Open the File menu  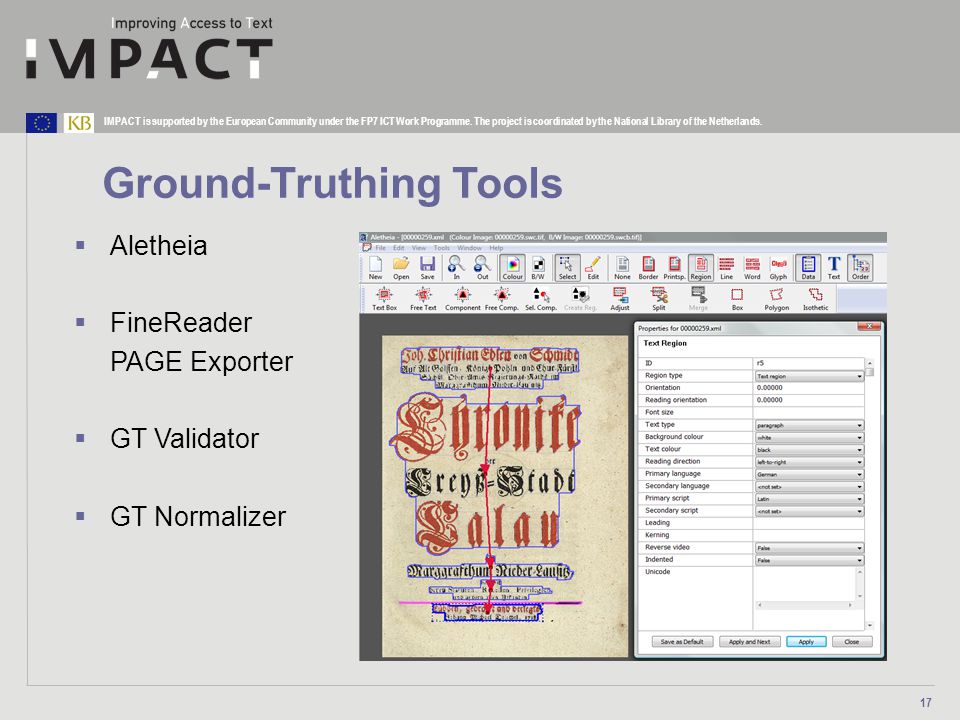pos(380,248)
